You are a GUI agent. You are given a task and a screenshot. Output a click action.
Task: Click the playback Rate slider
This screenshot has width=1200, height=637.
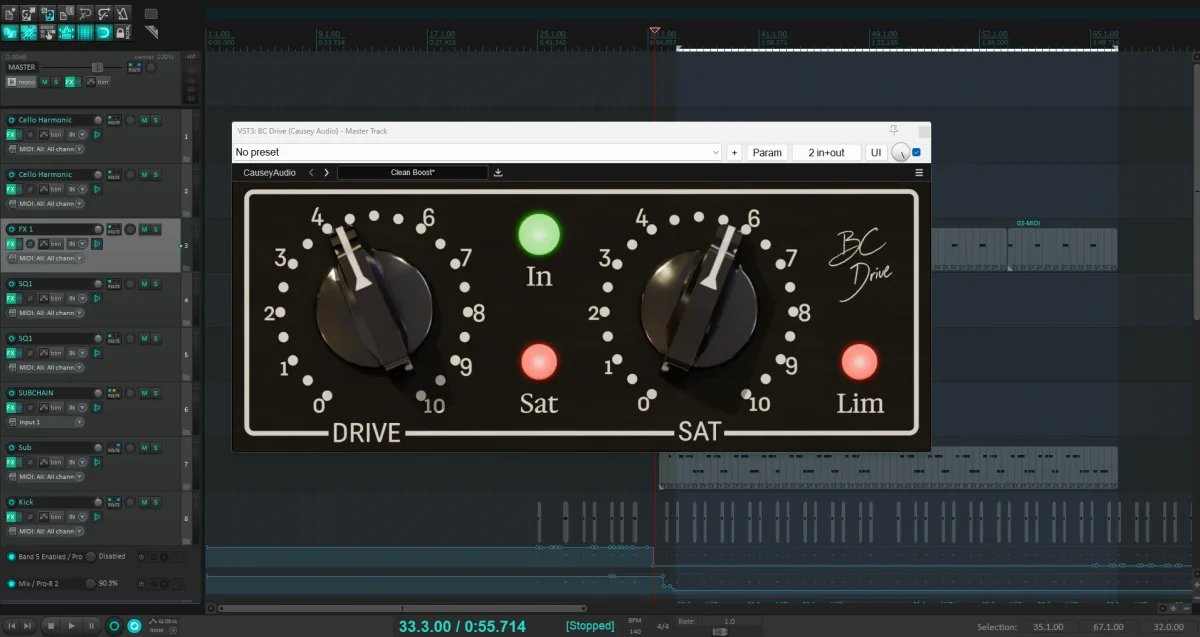[x=719, y=631]
